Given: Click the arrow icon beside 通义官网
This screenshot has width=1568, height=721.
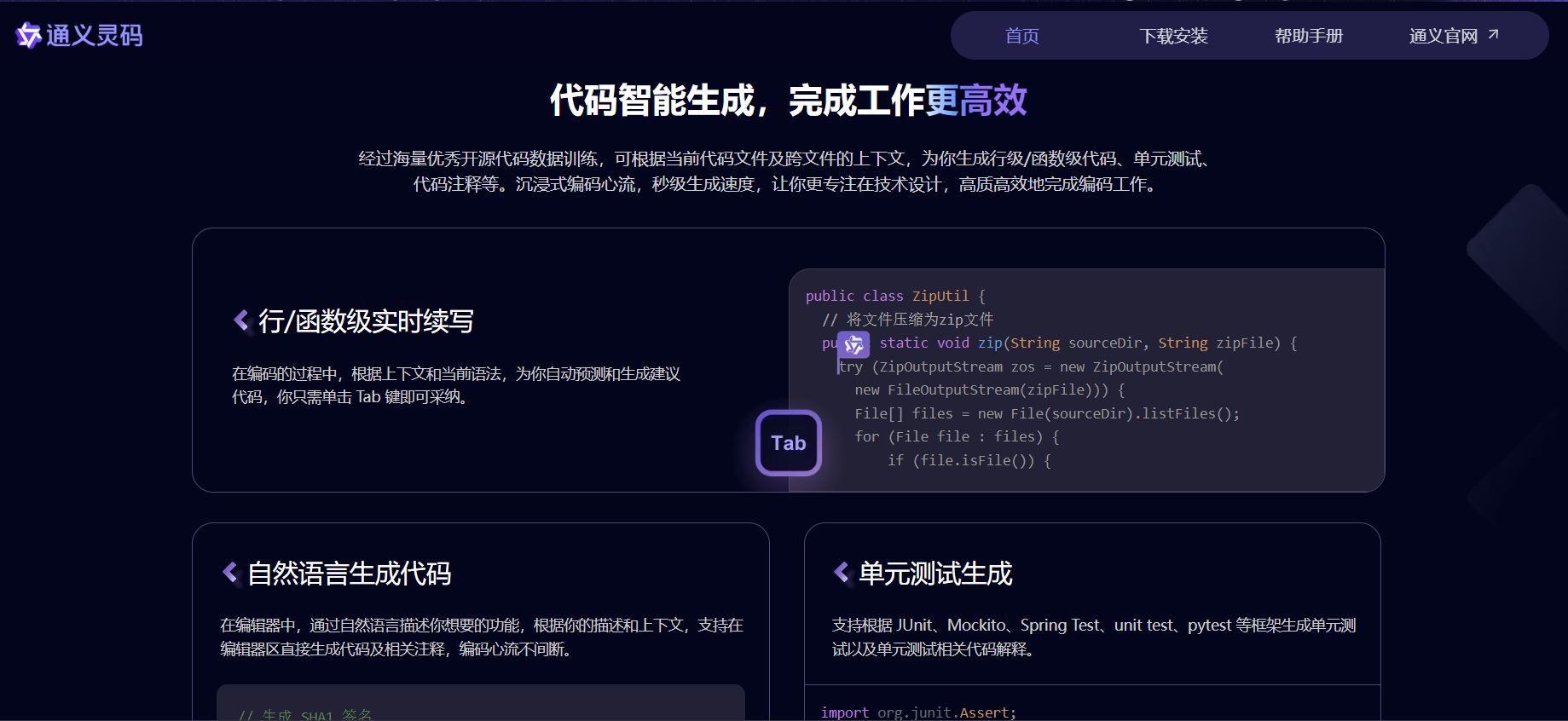Looking at the screenshot, I should pos(1493,34).
